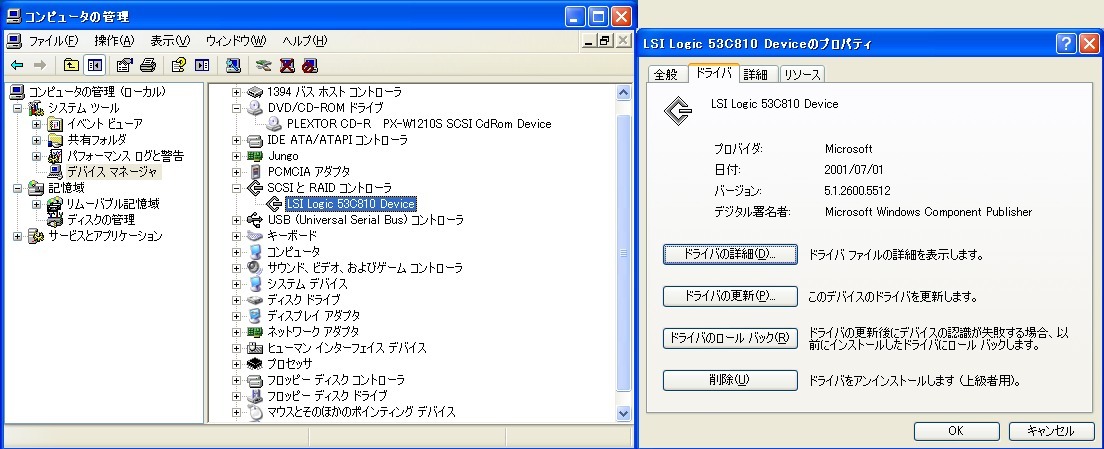1104x449 pixels.
Task: Expand the ネットワーク アダプタ category
Action: (237, 331)
